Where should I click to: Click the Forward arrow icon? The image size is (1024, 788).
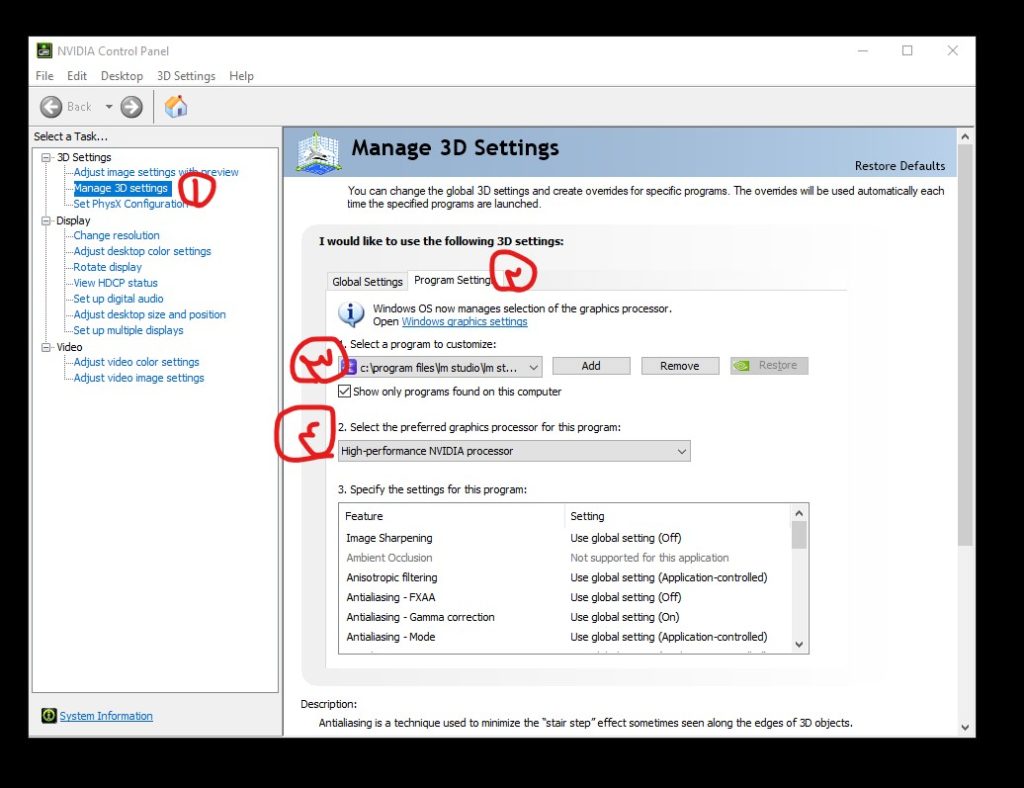pyautogui.click(x=131, y=107)
